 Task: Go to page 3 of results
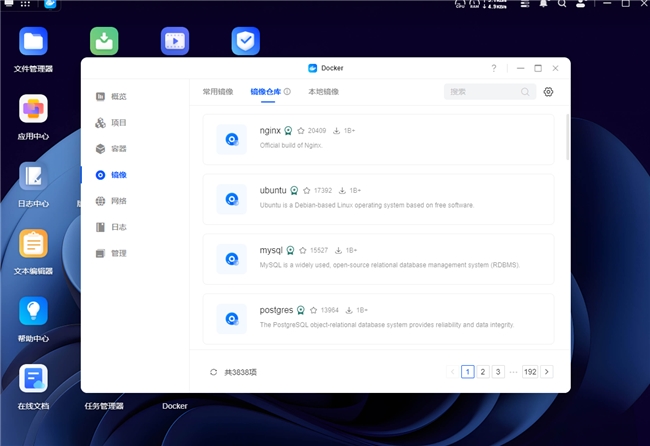pos(498,372)
